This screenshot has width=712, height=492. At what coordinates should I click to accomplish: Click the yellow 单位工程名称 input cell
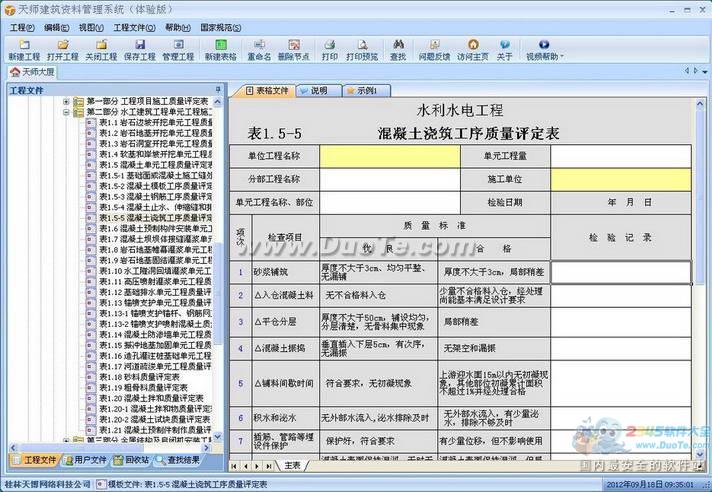coord(390,156)
